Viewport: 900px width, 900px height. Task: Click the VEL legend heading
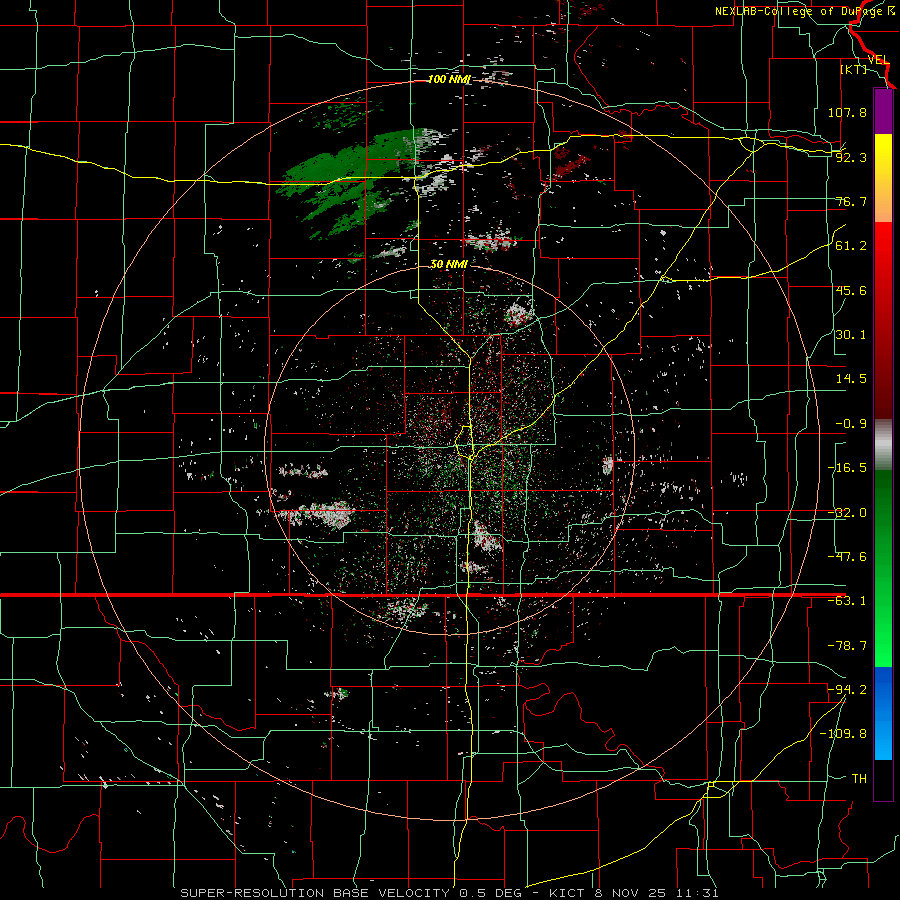point(878,60)
